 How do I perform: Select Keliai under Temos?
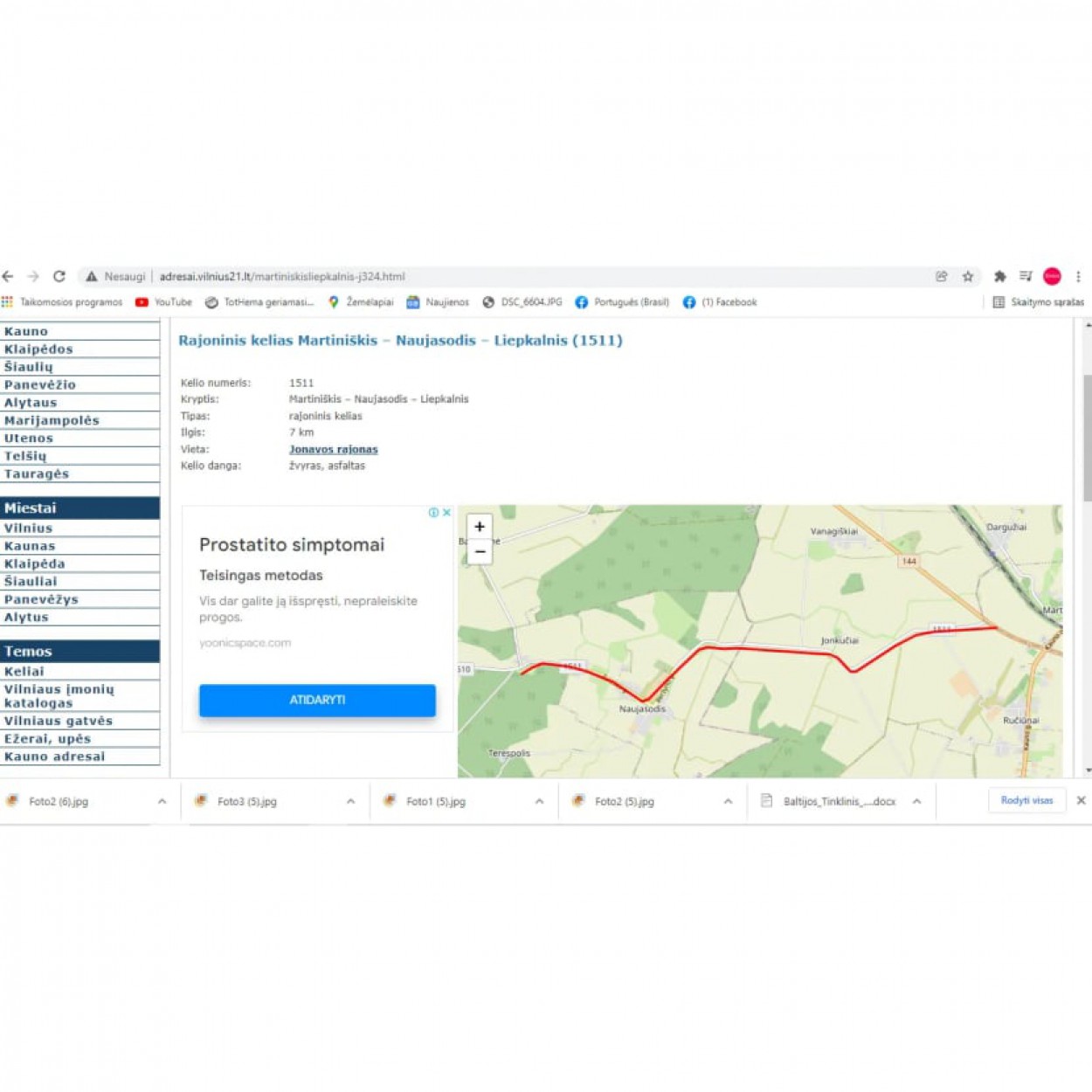(24, 672)
